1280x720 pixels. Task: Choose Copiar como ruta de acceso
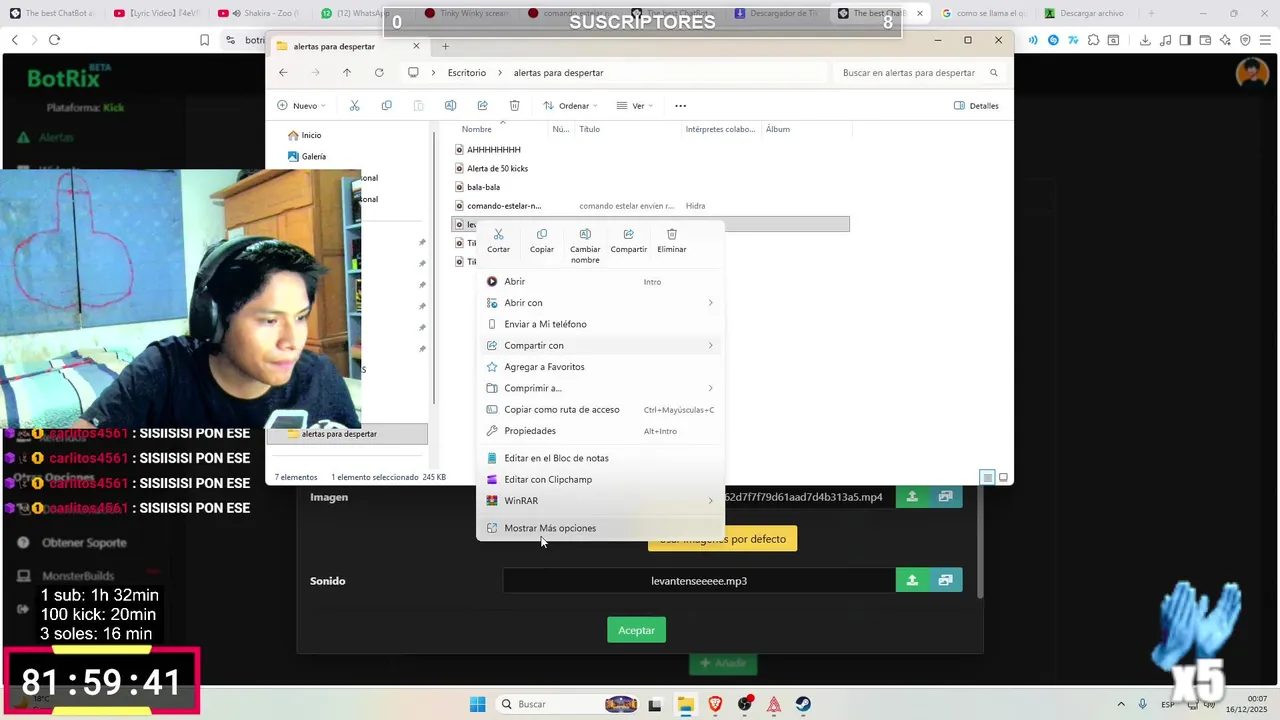600,409
